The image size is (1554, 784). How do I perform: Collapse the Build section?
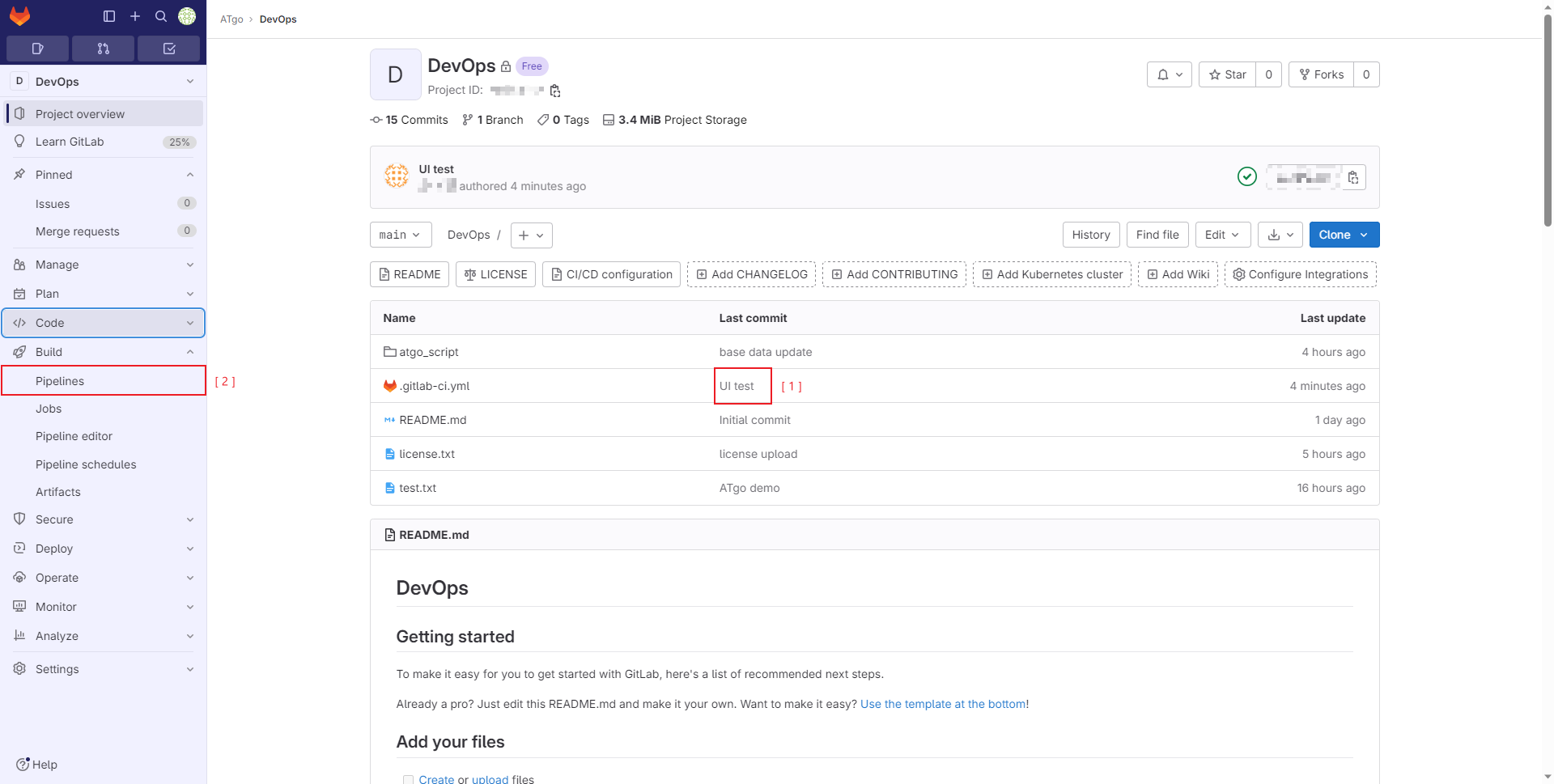104,352
